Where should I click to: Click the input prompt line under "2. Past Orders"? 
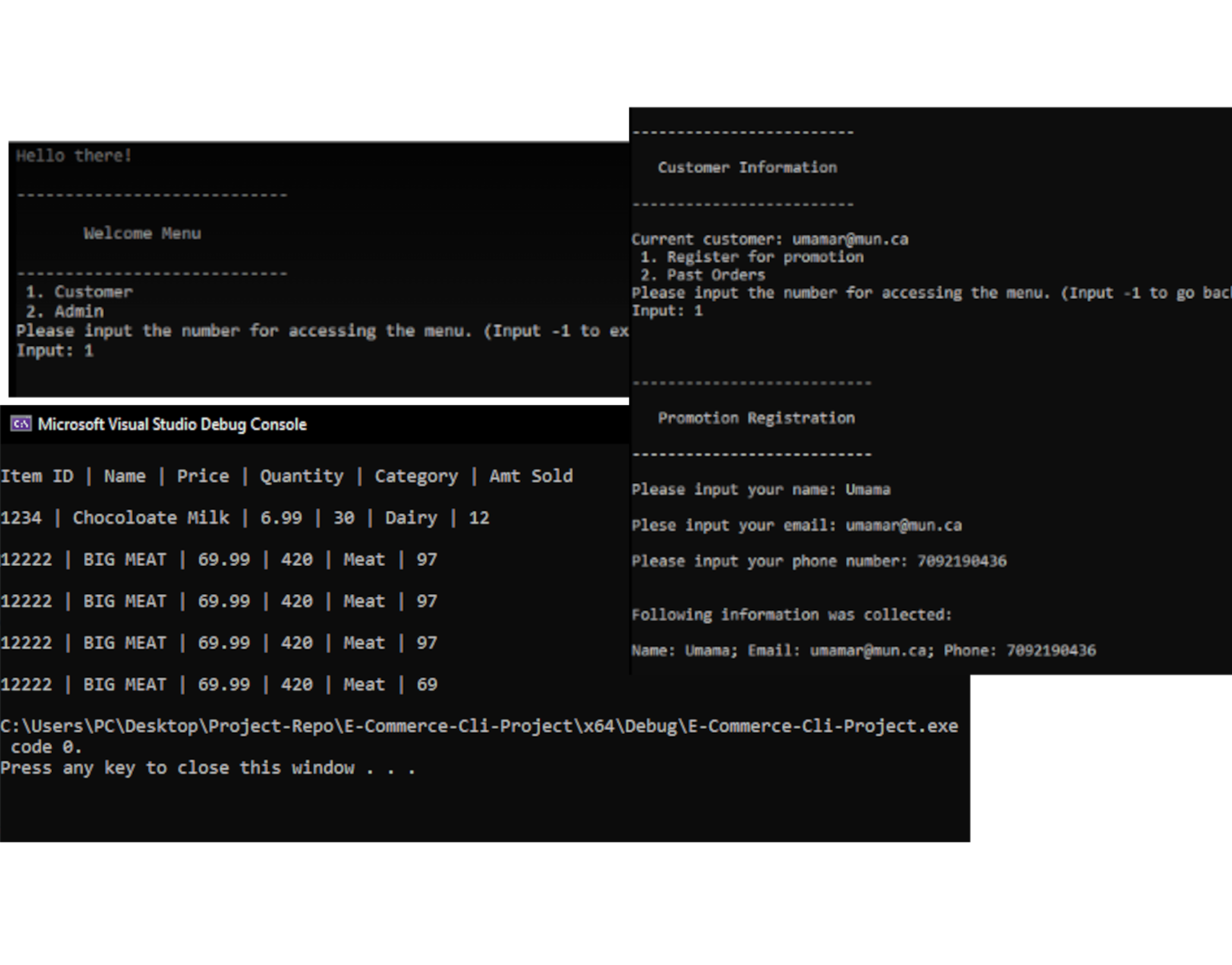[x=932, y=293]
